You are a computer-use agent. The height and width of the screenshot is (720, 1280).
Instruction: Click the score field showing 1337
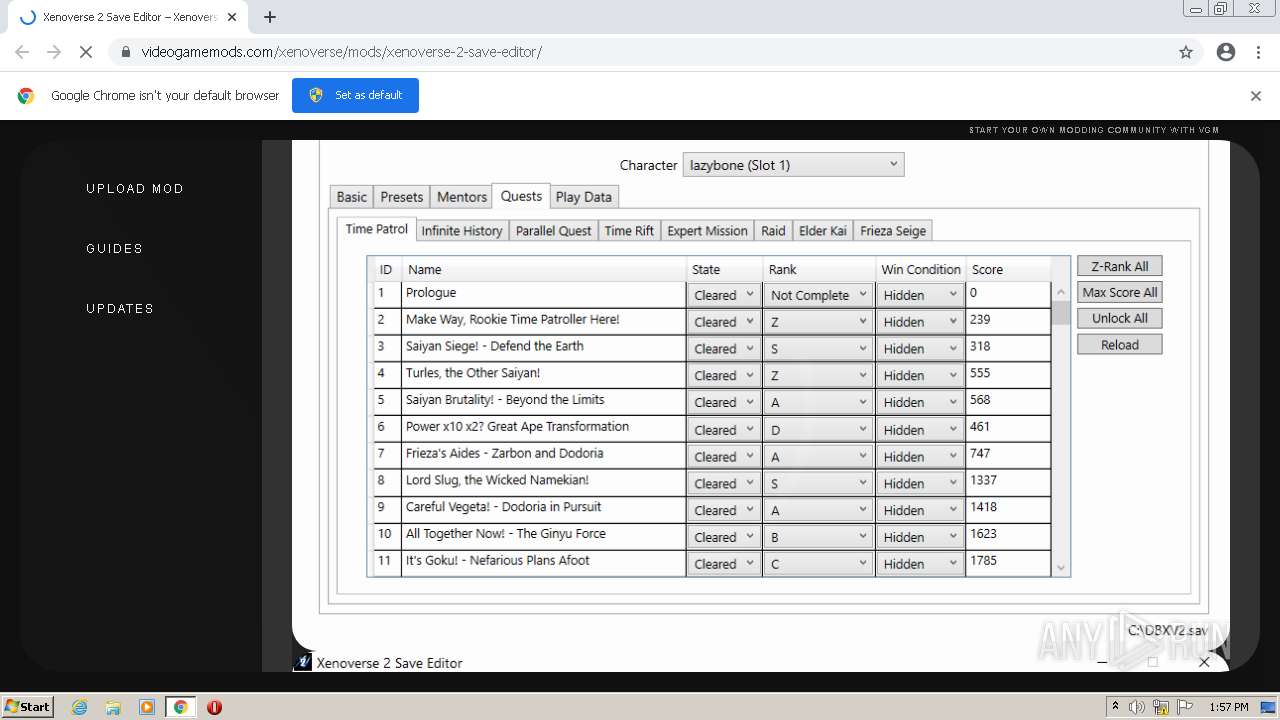point(1008,482)
